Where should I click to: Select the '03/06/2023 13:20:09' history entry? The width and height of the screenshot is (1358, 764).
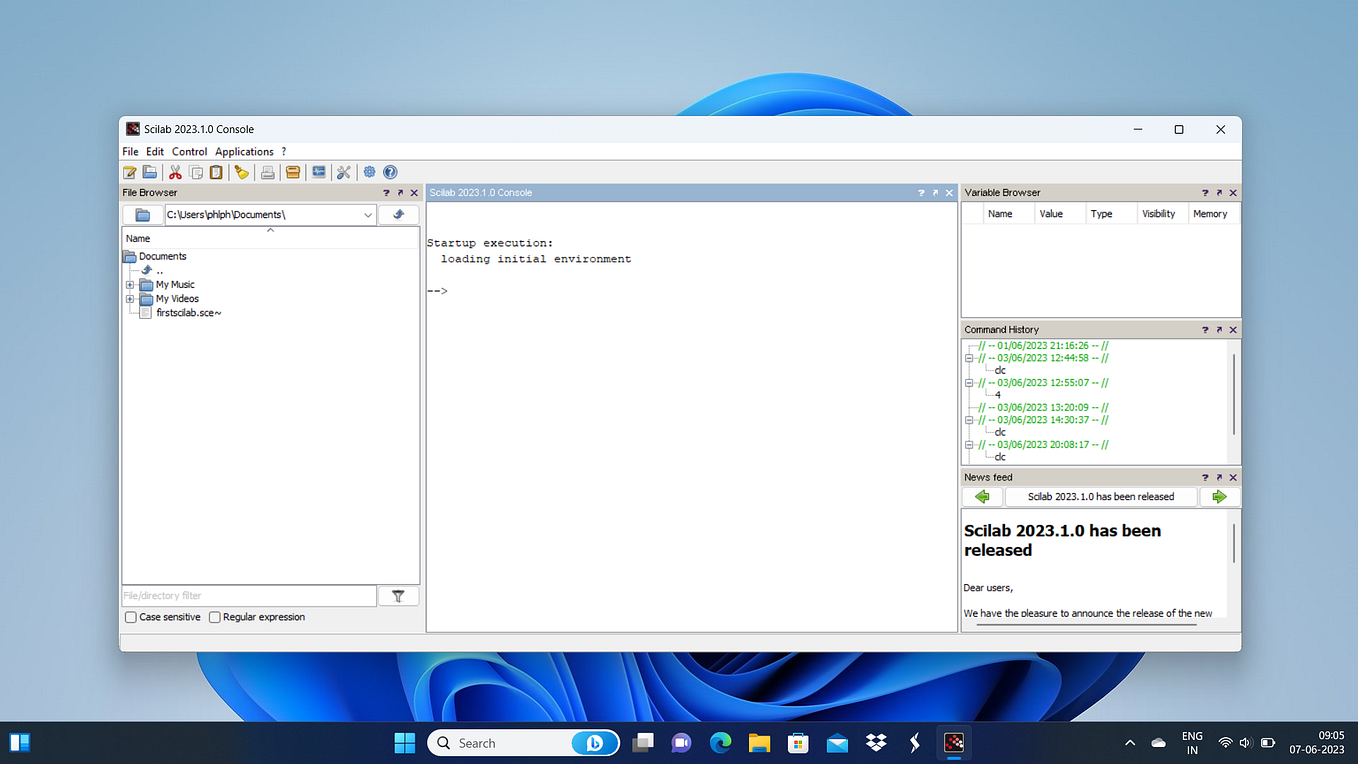click(1044, 408)
